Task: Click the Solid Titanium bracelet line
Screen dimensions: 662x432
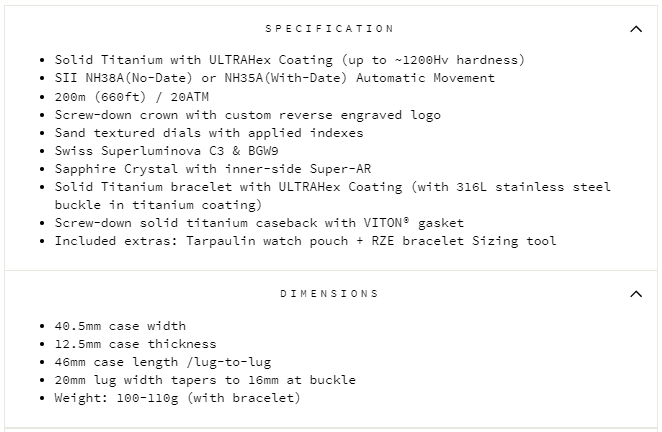Action: (332, 186)
